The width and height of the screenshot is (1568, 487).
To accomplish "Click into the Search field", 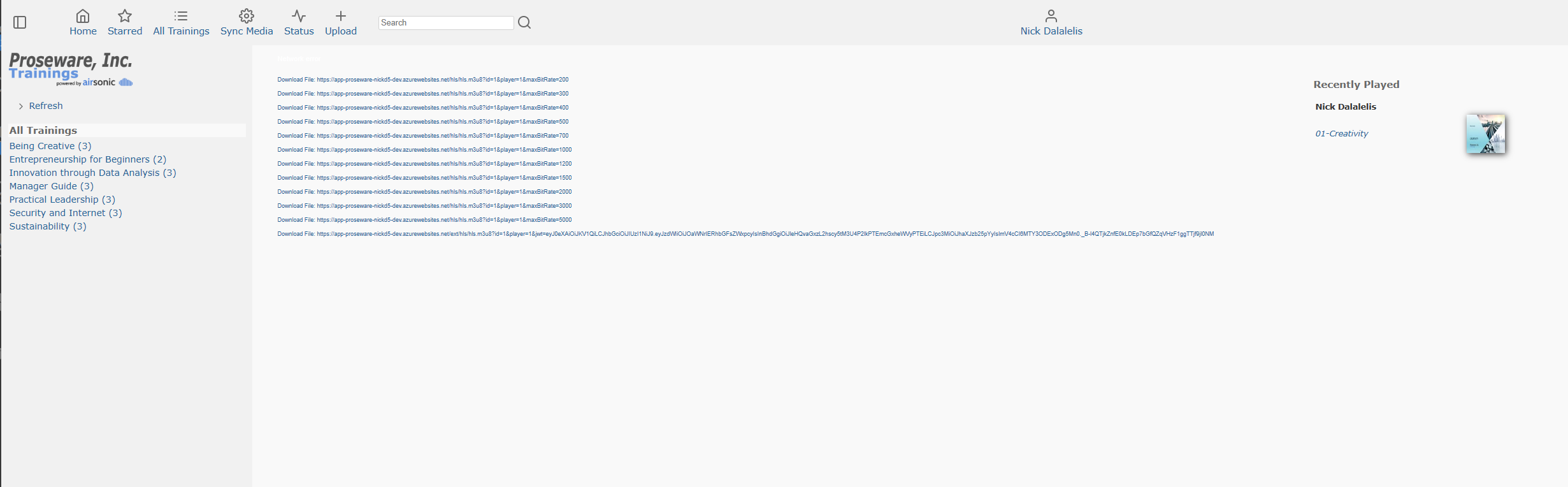I will [x=446, y=22].
